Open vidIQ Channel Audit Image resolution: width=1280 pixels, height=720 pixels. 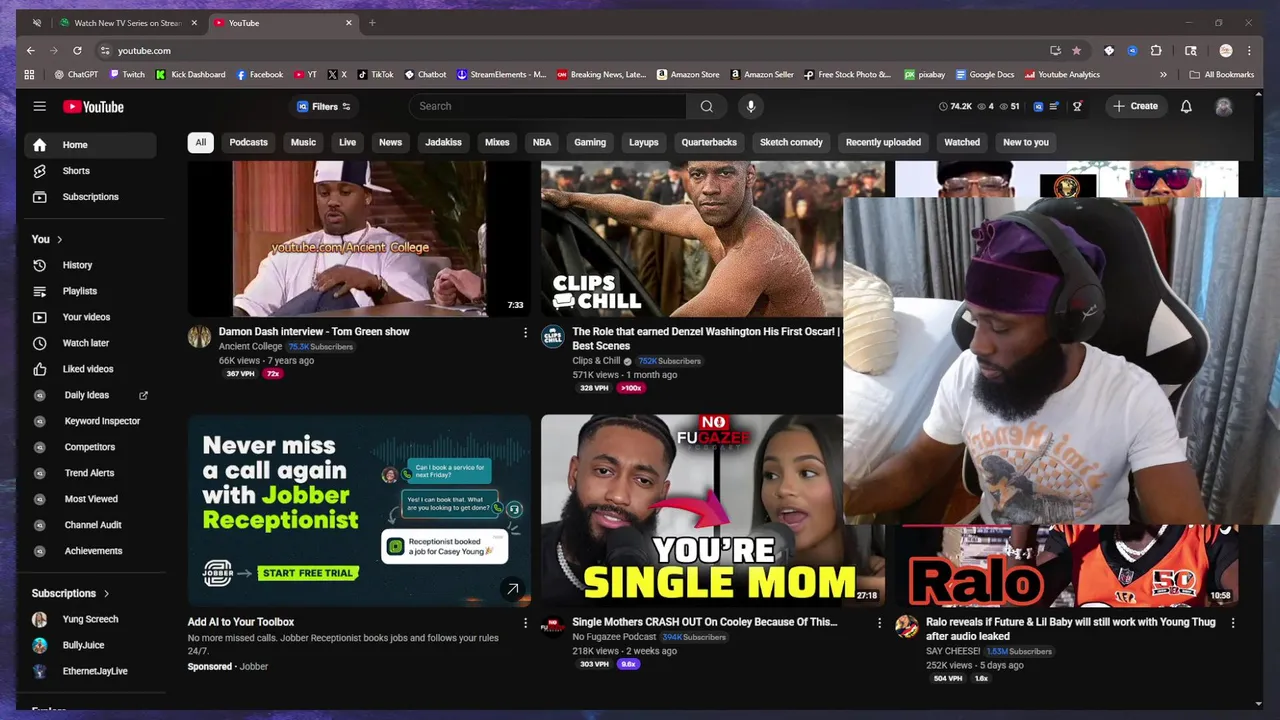(90, 525)
